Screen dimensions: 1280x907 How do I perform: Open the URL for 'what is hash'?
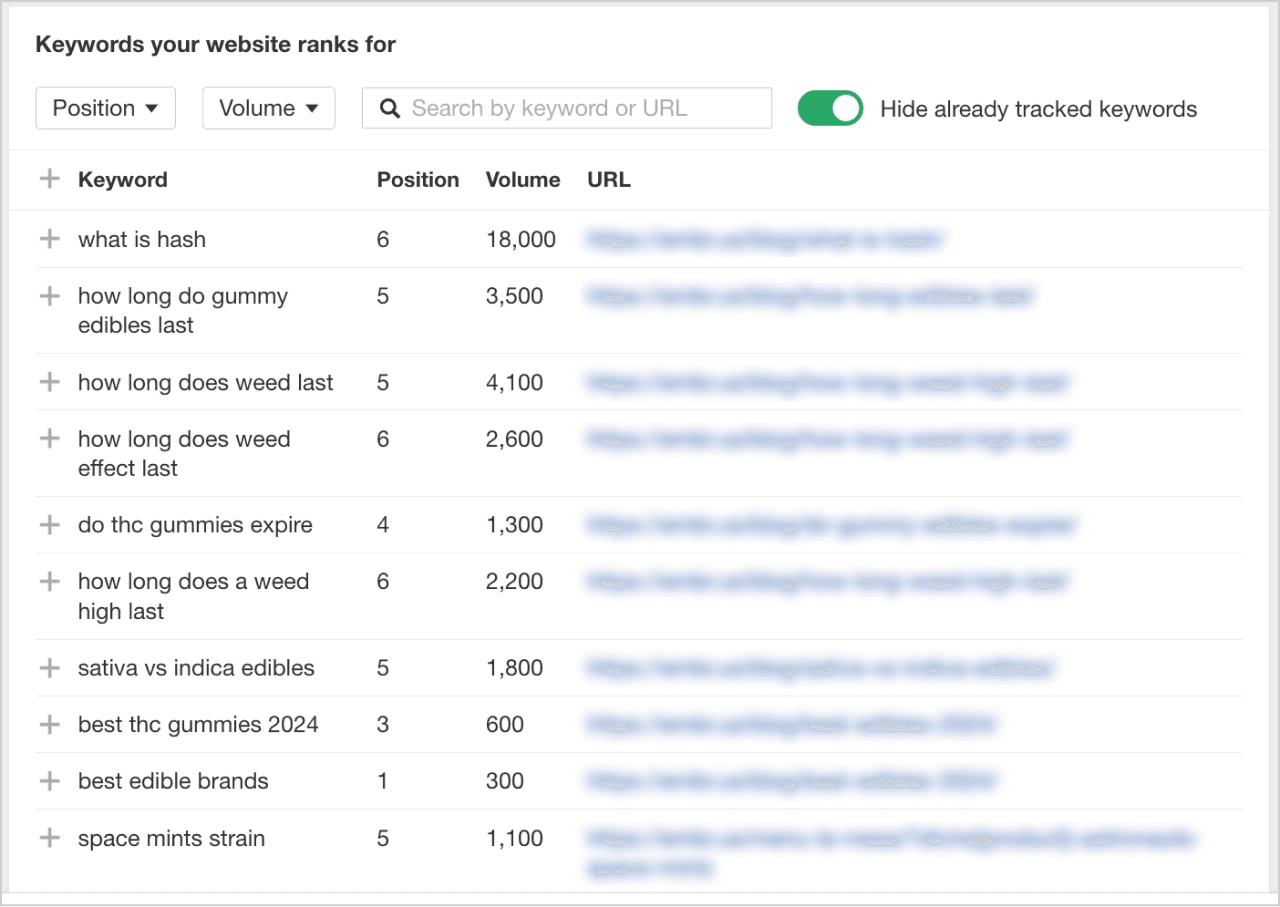(x=764, y=239)
